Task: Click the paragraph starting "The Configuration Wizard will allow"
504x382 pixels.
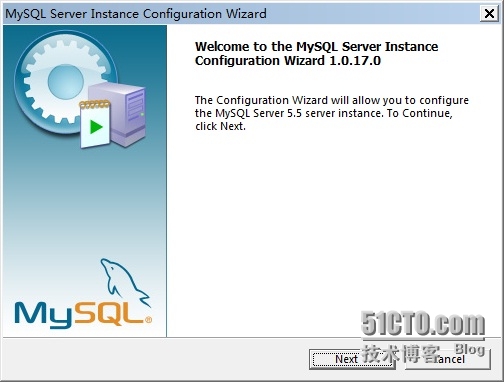Action: coord(332,113)
